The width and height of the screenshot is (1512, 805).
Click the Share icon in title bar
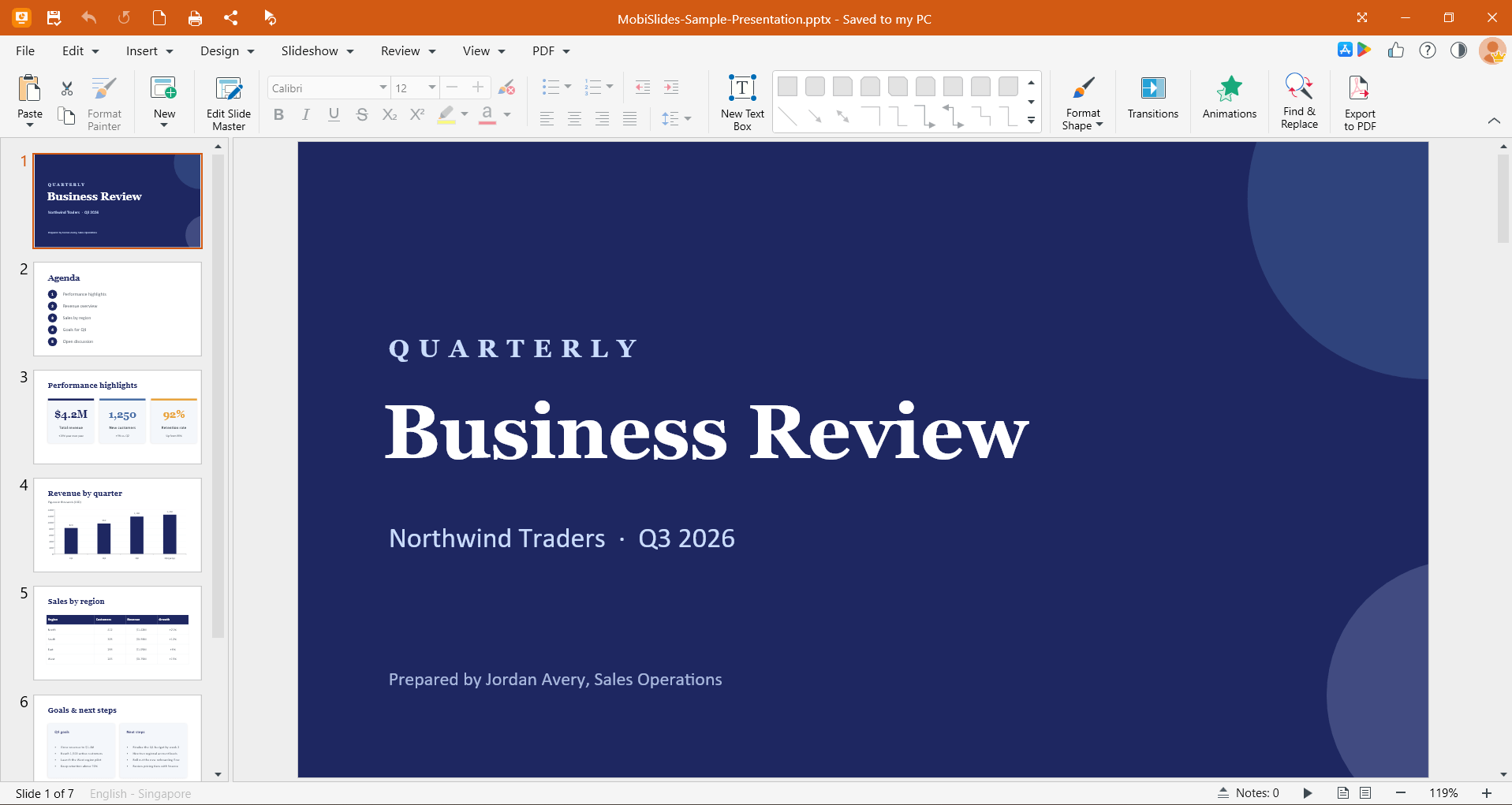point(230,17)
